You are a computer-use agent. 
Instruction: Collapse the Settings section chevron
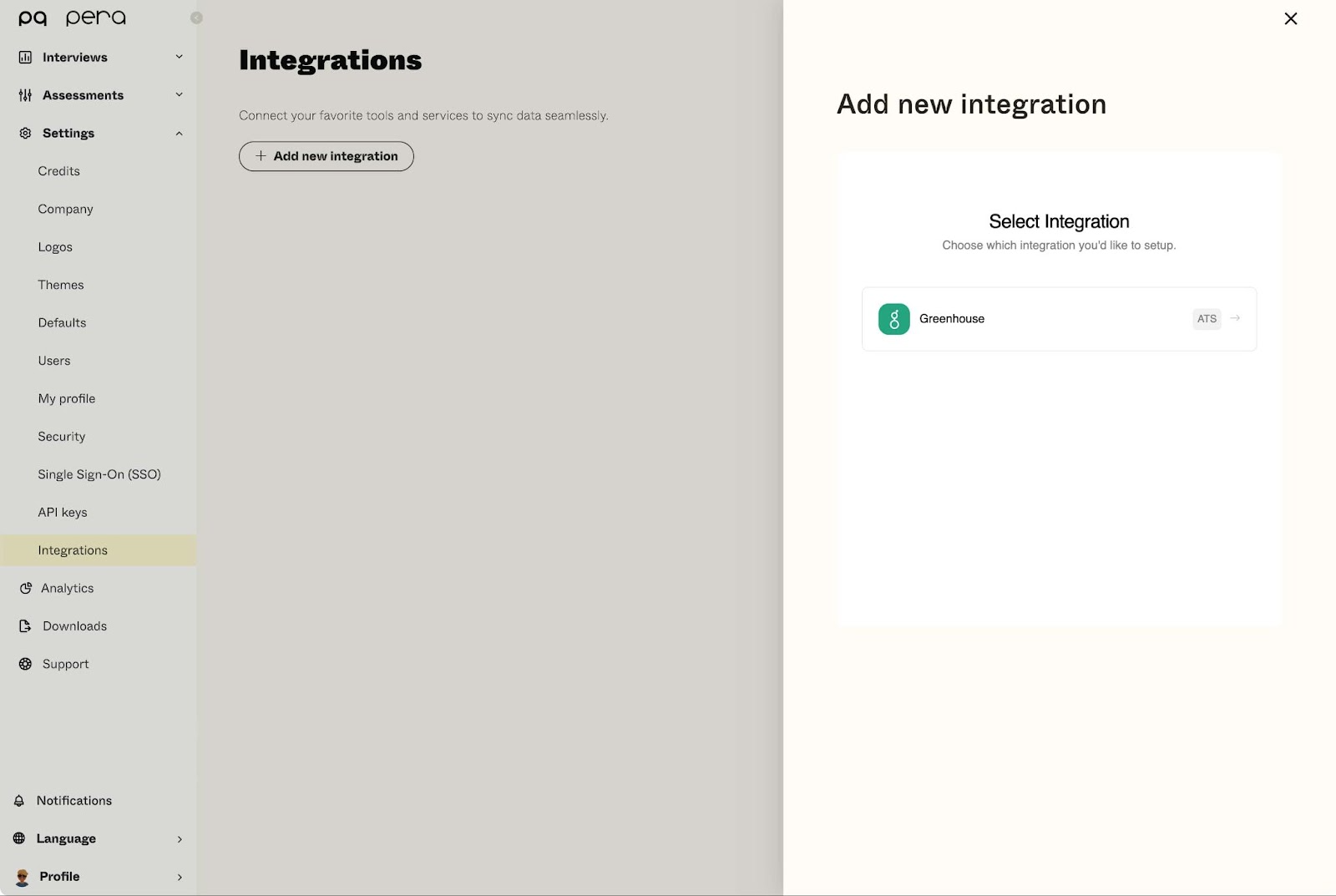(179, 134)
